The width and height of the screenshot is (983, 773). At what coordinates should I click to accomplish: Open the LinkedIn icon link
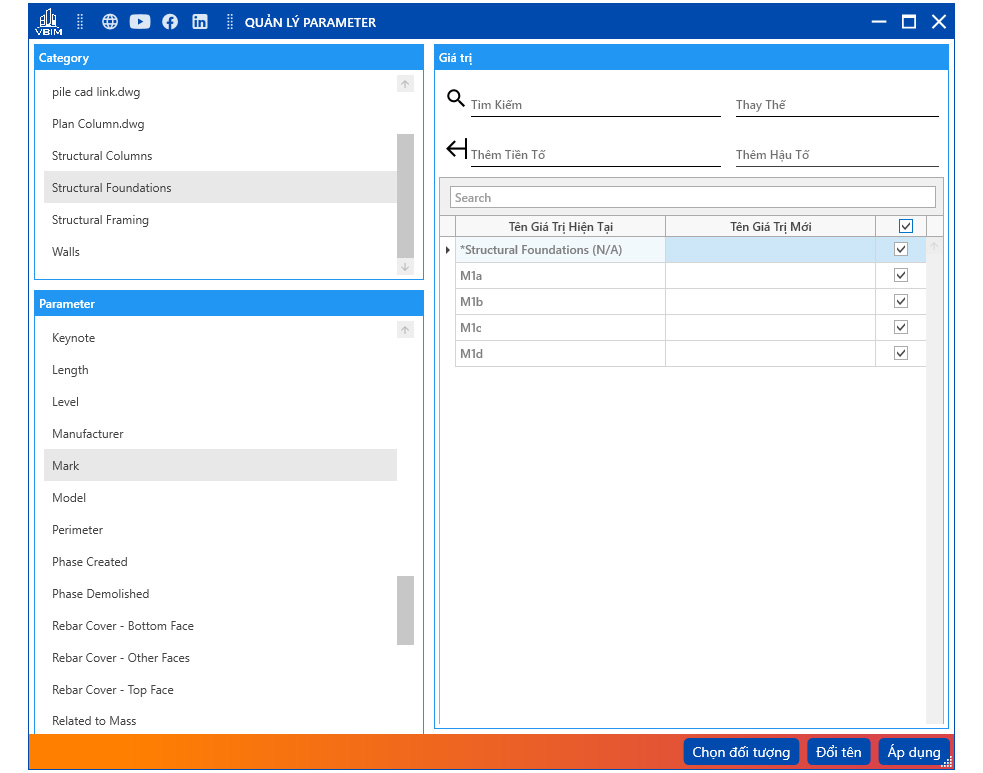click(200, 22)
